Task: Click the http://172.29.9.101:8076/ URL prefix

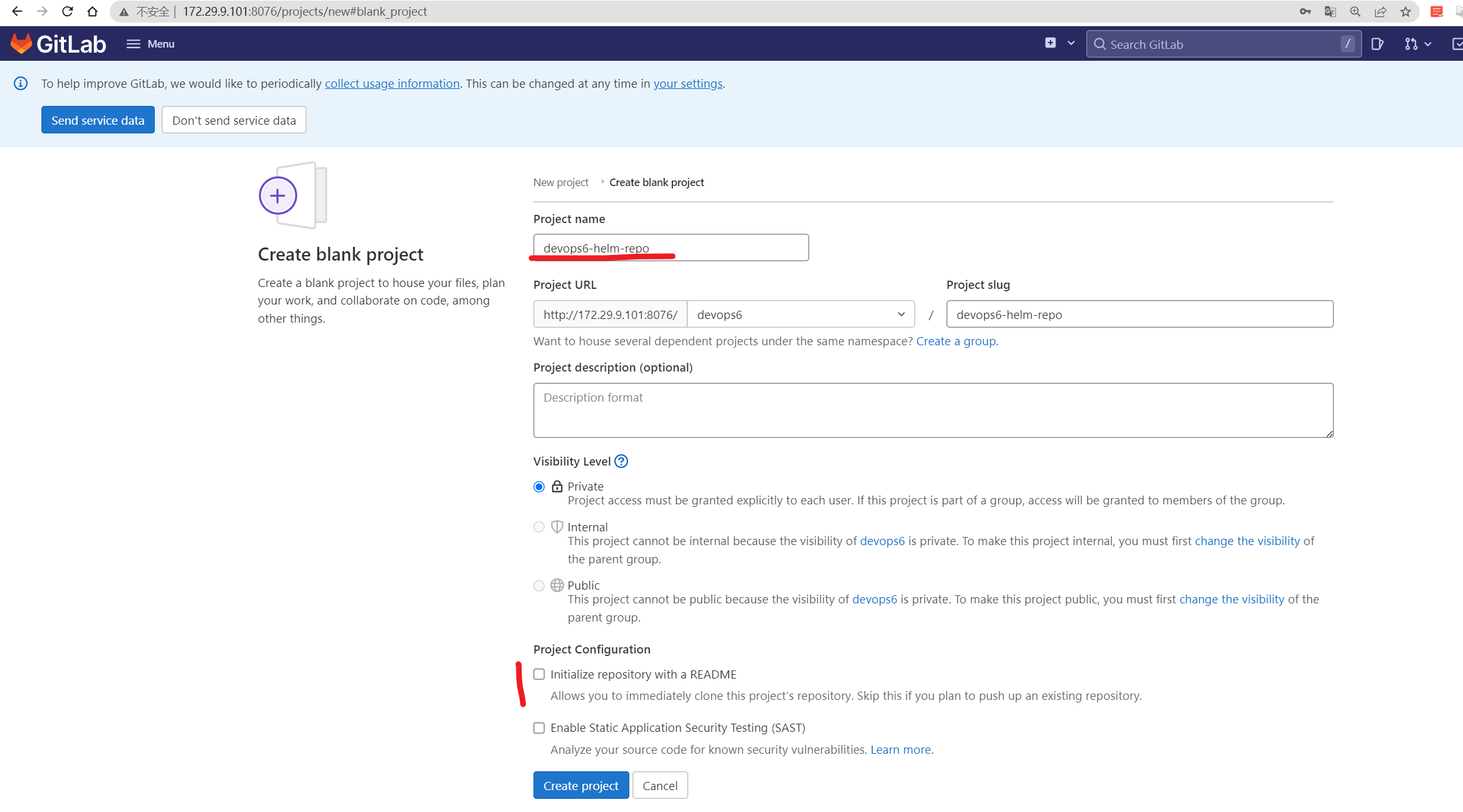Action: click(611, 314)
